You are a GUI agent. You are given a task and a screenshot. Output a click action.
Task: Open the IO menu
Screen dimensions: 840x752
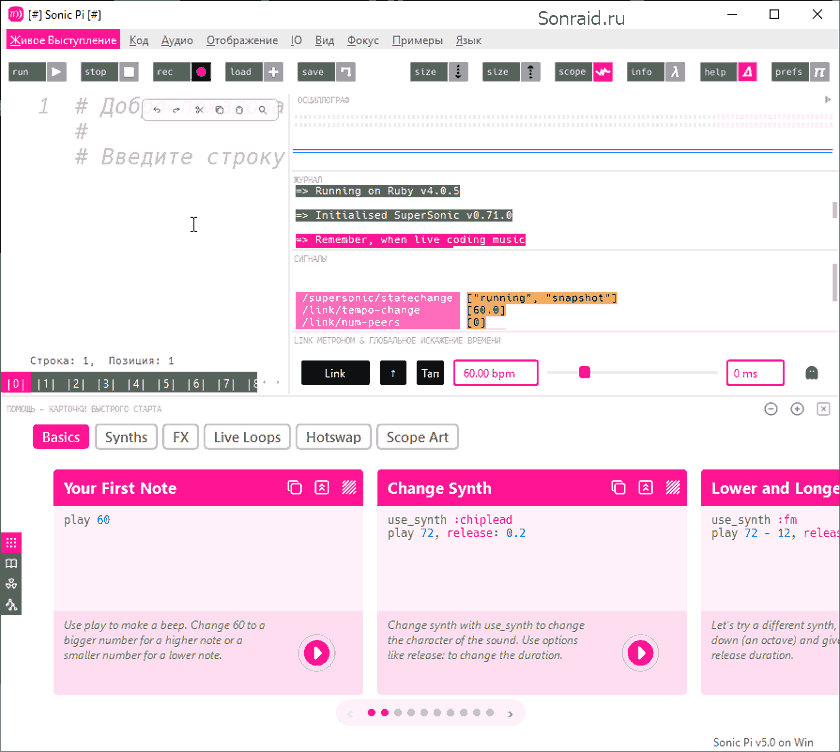pos(296,40)
